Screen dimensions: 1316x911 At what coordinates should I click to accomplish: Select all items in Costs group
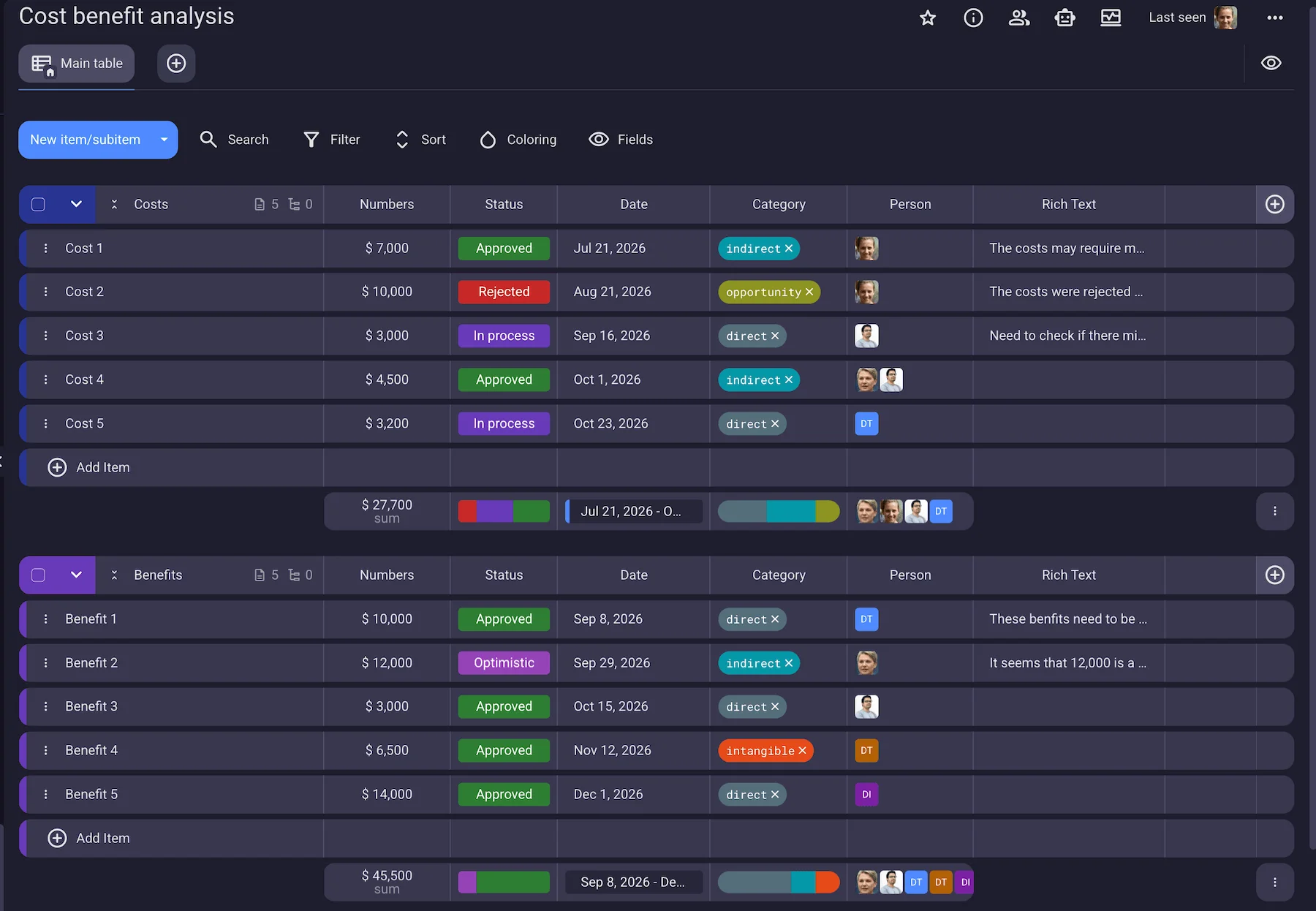(x=38, y=205)
